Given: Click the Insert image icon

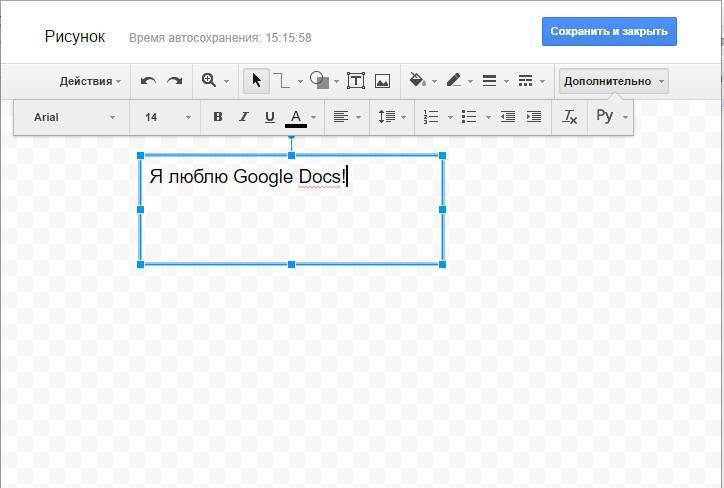Looking at the screenshot, I should point(382,81).
